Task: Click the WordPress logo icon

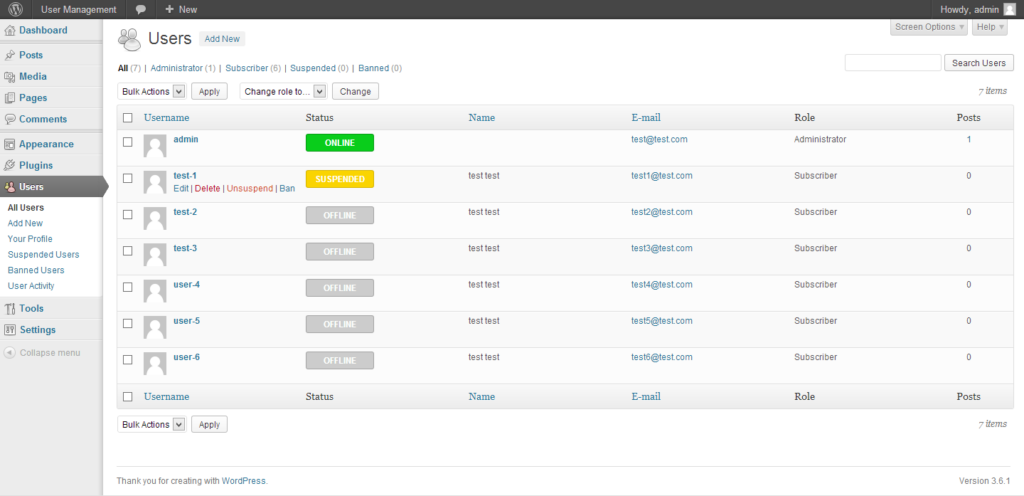Action: (16, 9)
